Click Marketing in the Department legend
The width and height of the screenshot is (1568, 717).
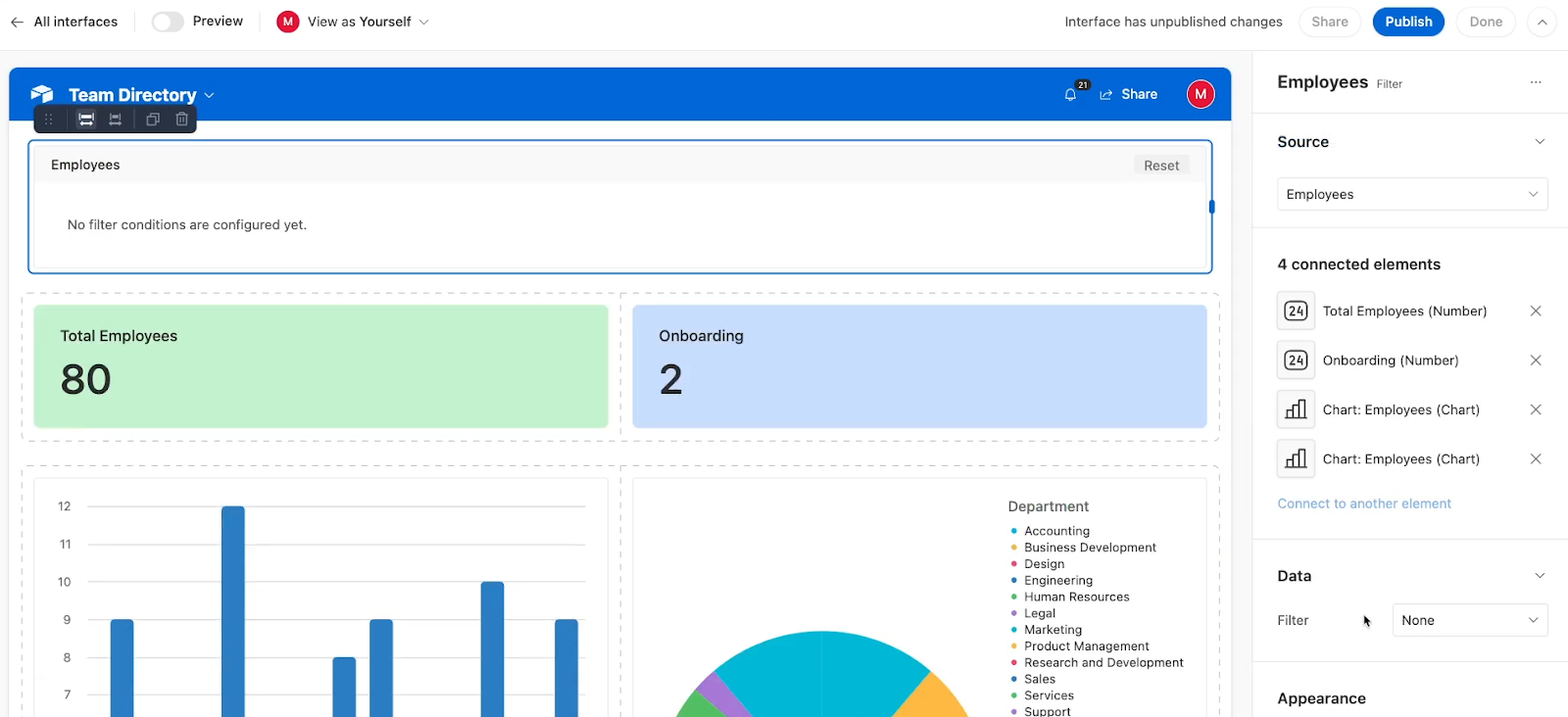click(1053, 630)
